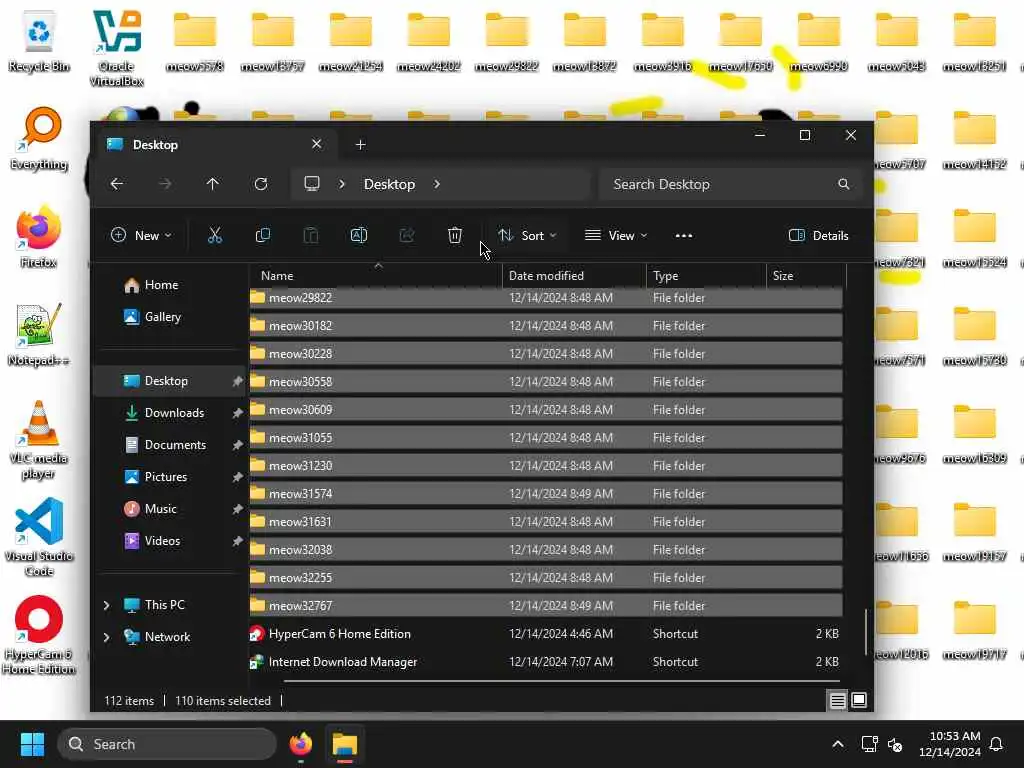Click the Rename icon in toolbar
Viewport: 1024px width, 768px height.
359,236
